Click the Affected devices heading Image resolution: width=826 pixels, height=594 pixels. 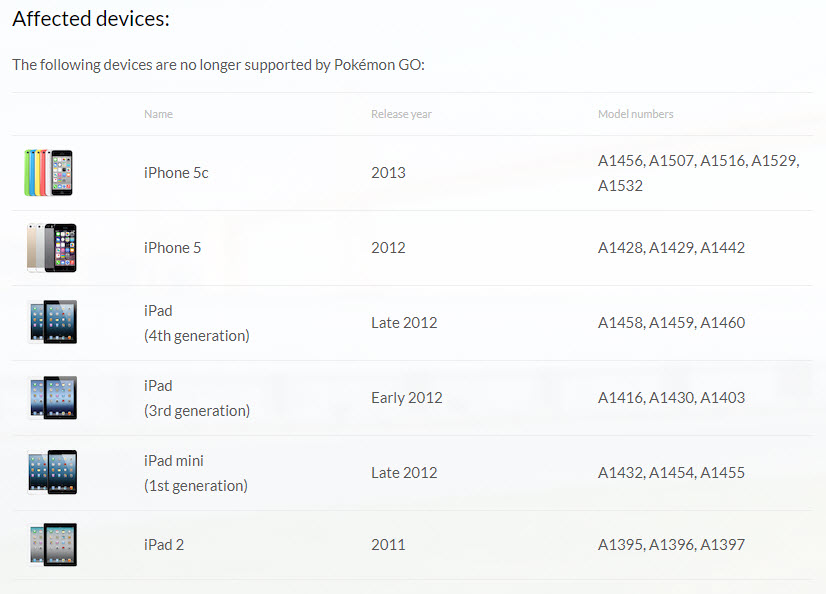[x=91, y=18]
